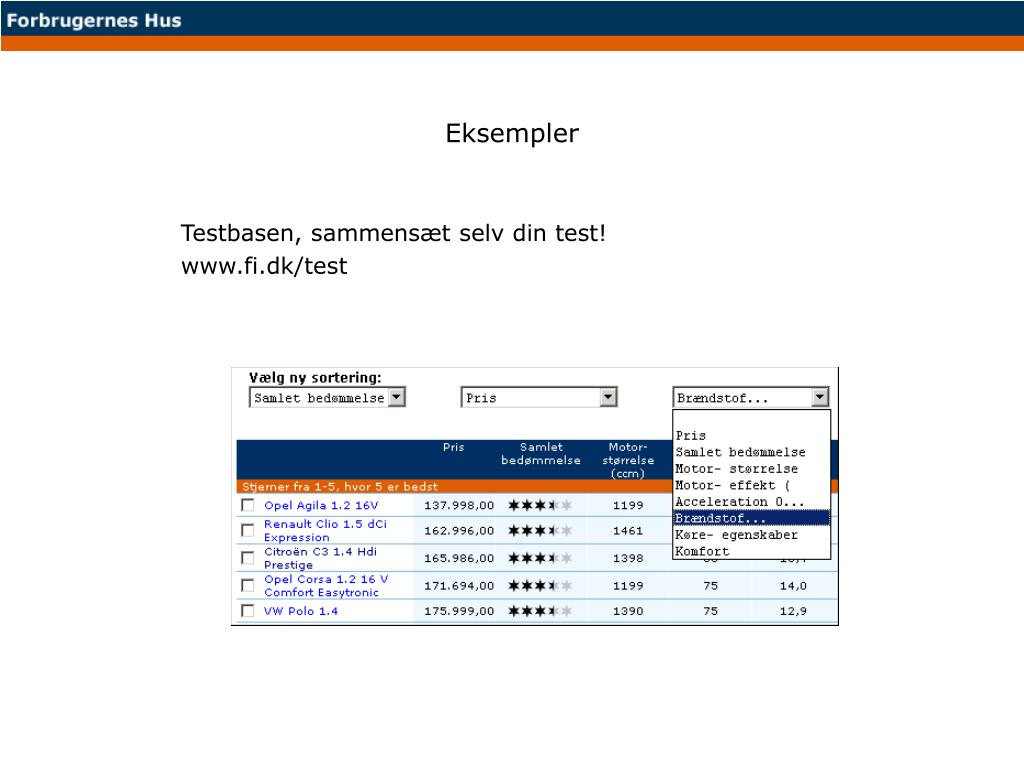Screen dimensions: 1024x768
Task: Click price 175.999,00 cell
Action: click(x=459, y=611)
